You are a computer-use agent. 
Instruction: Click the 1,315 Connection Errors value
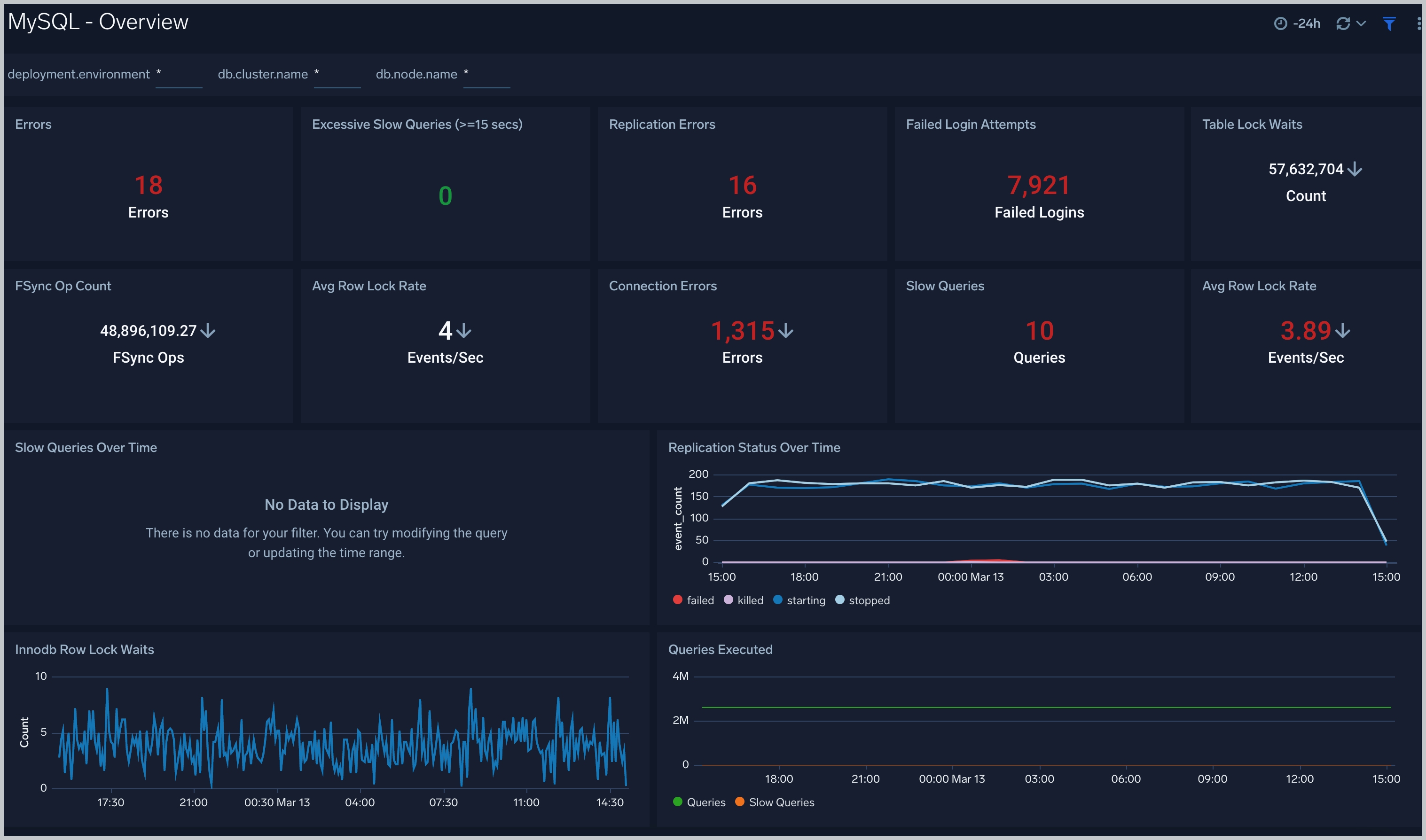pyautogui.click(x=742, y=331)
